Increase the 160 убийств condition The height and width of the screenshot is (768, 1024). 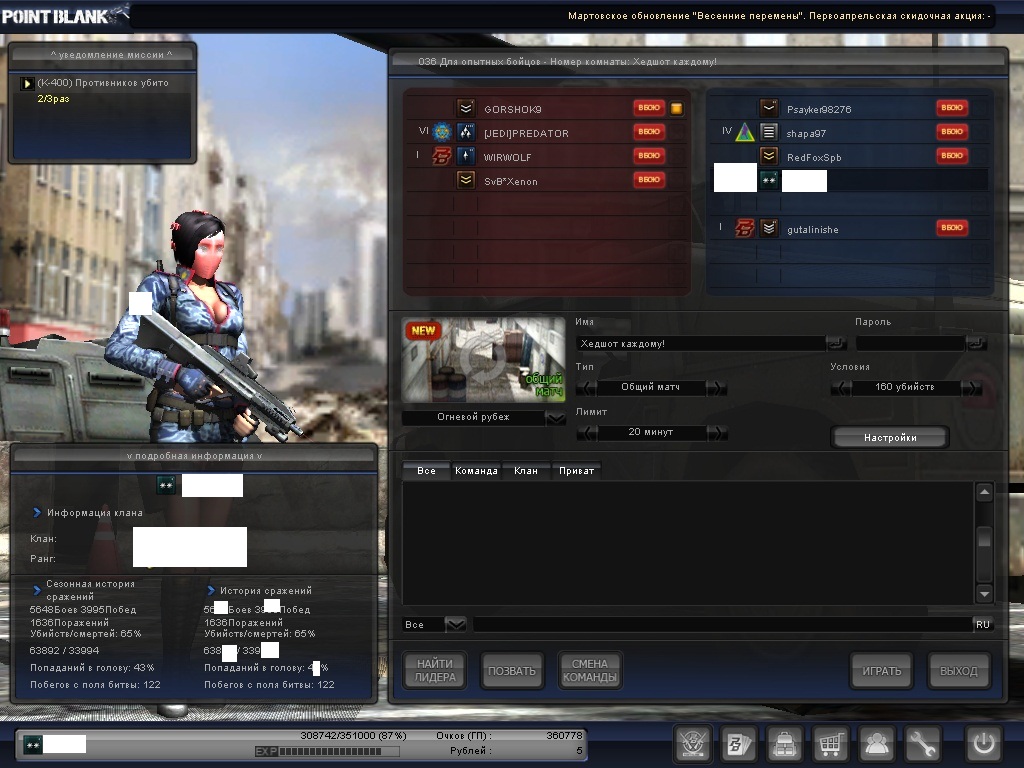pyautogui.click(x=972, y=388)
